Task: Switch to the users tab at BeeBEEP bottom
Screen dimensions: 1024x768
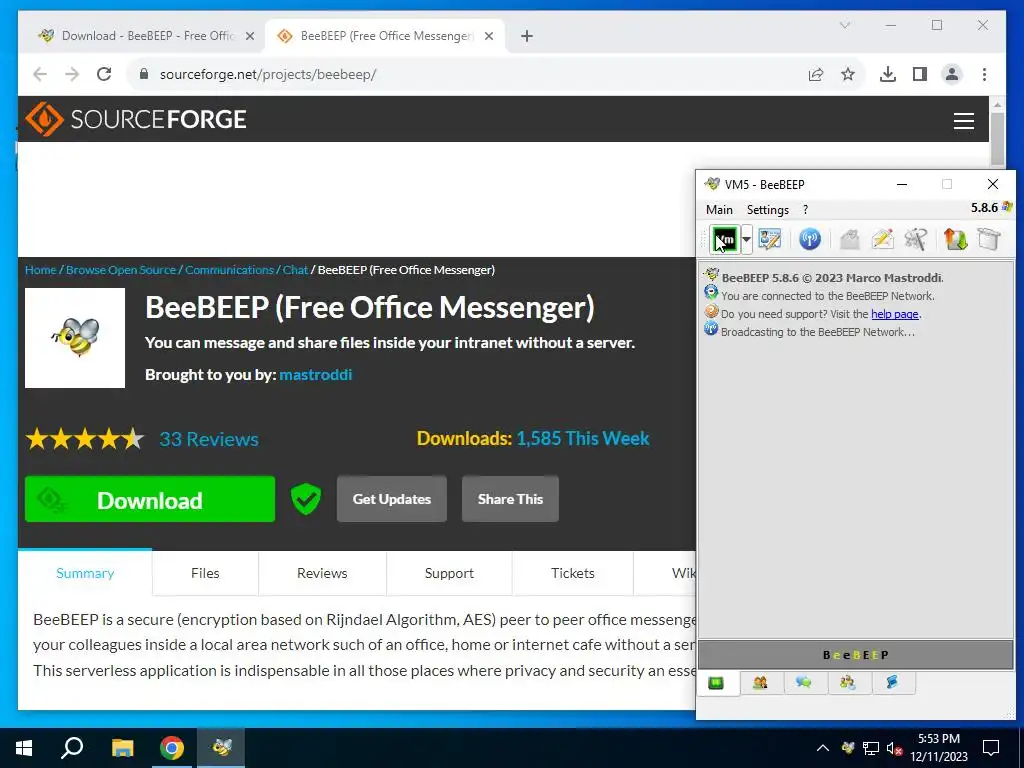Action: (760, 683)
